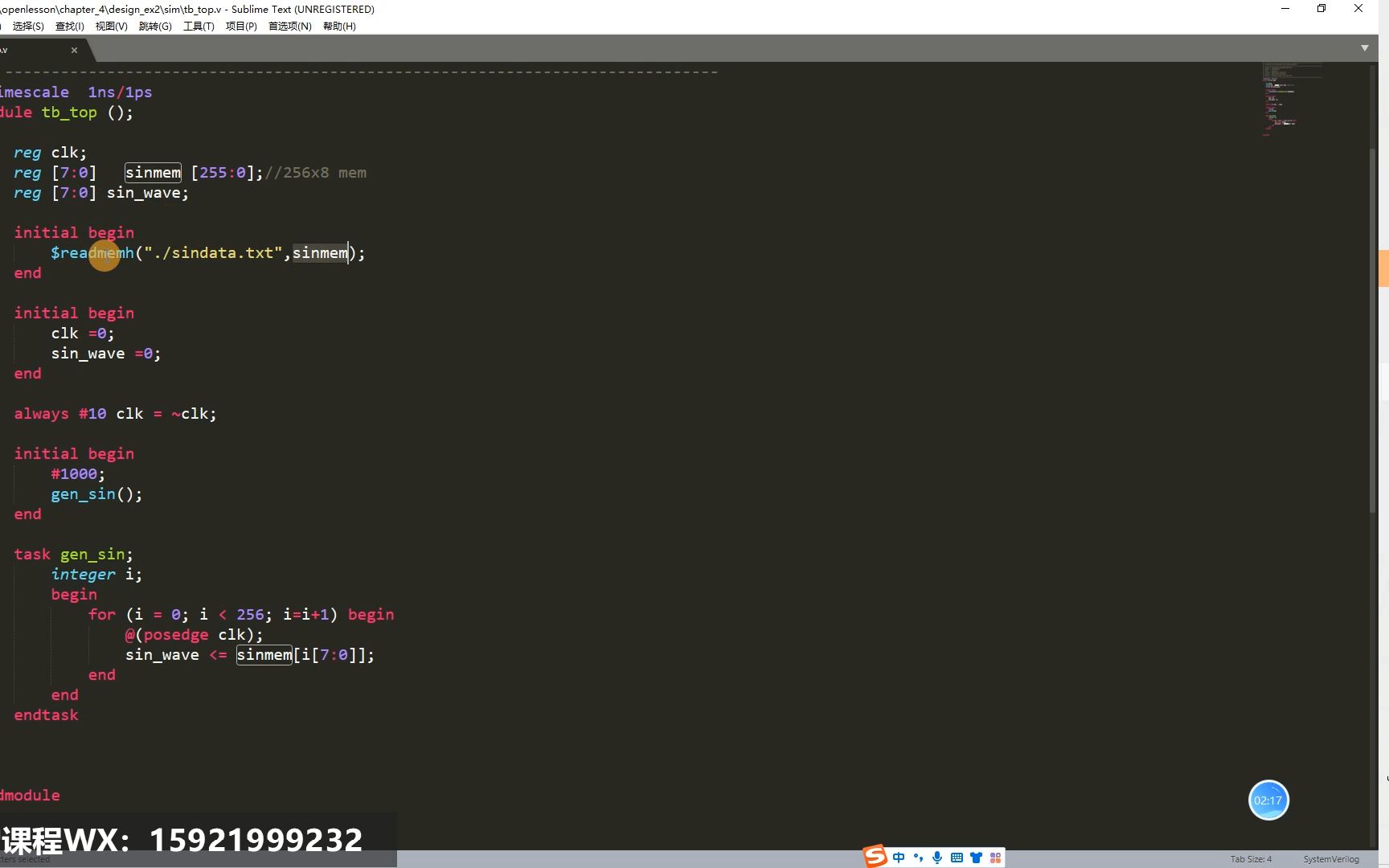This screenshot has width=1389, height=868.
Task: Click the minimap code preview
Action: tap(1292, 98)
